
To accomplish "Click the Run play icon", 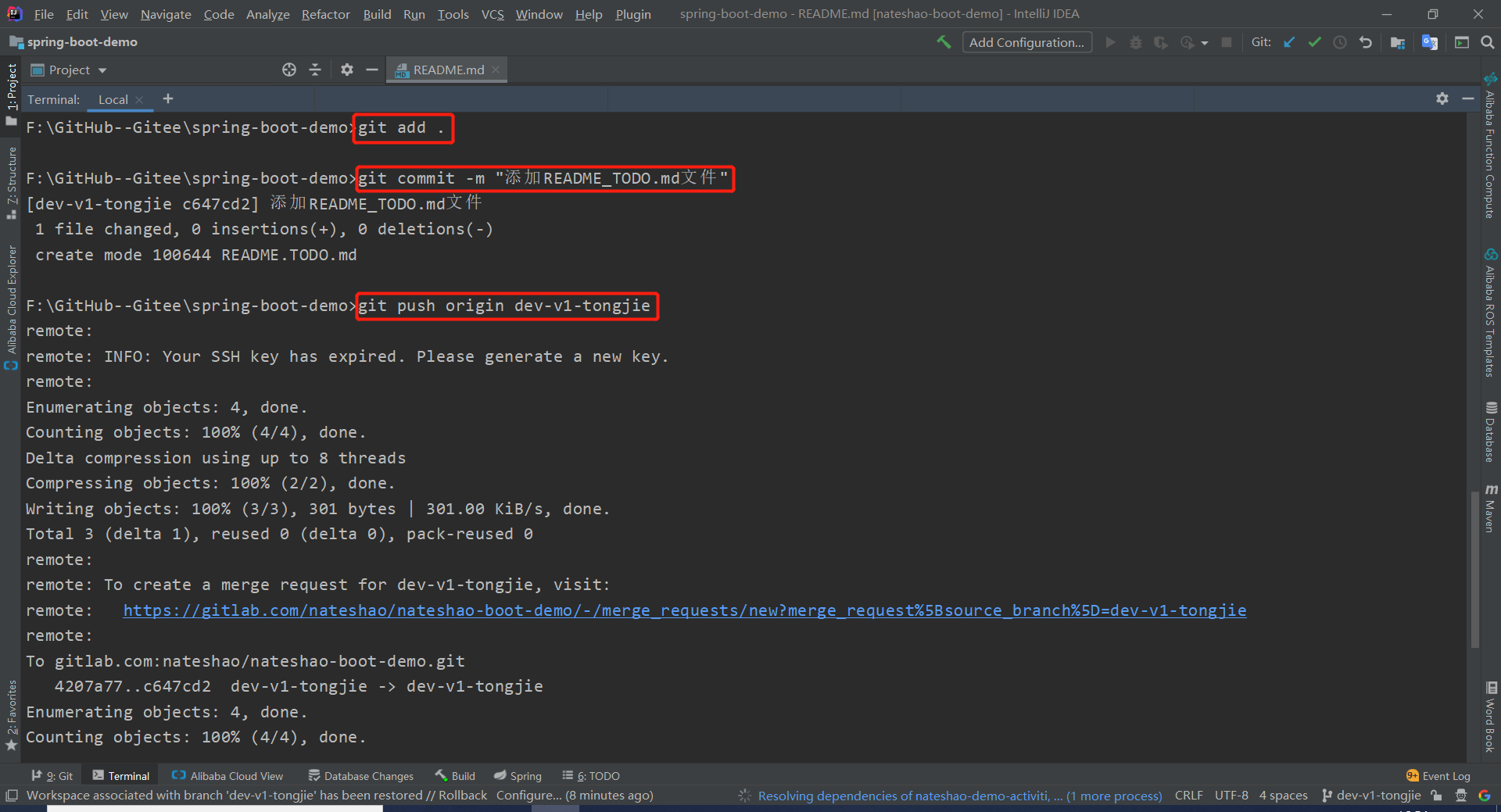I will pyautogui.click(x=1110, y=42).
